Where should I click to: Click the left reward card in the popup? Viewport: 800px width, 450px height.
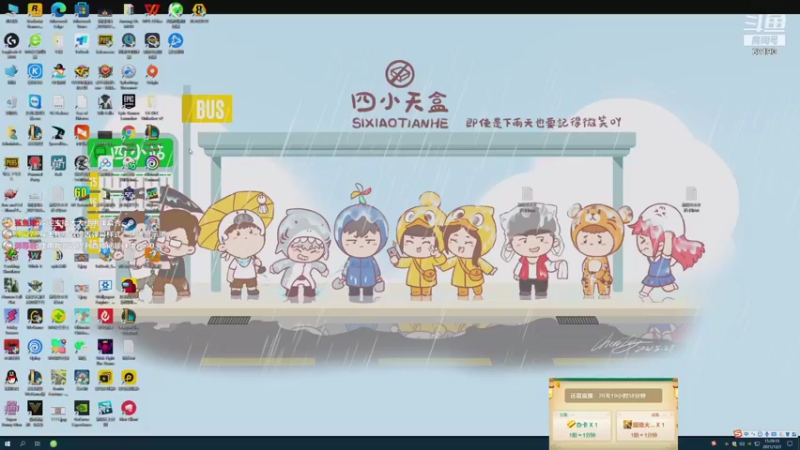[582, 426]
